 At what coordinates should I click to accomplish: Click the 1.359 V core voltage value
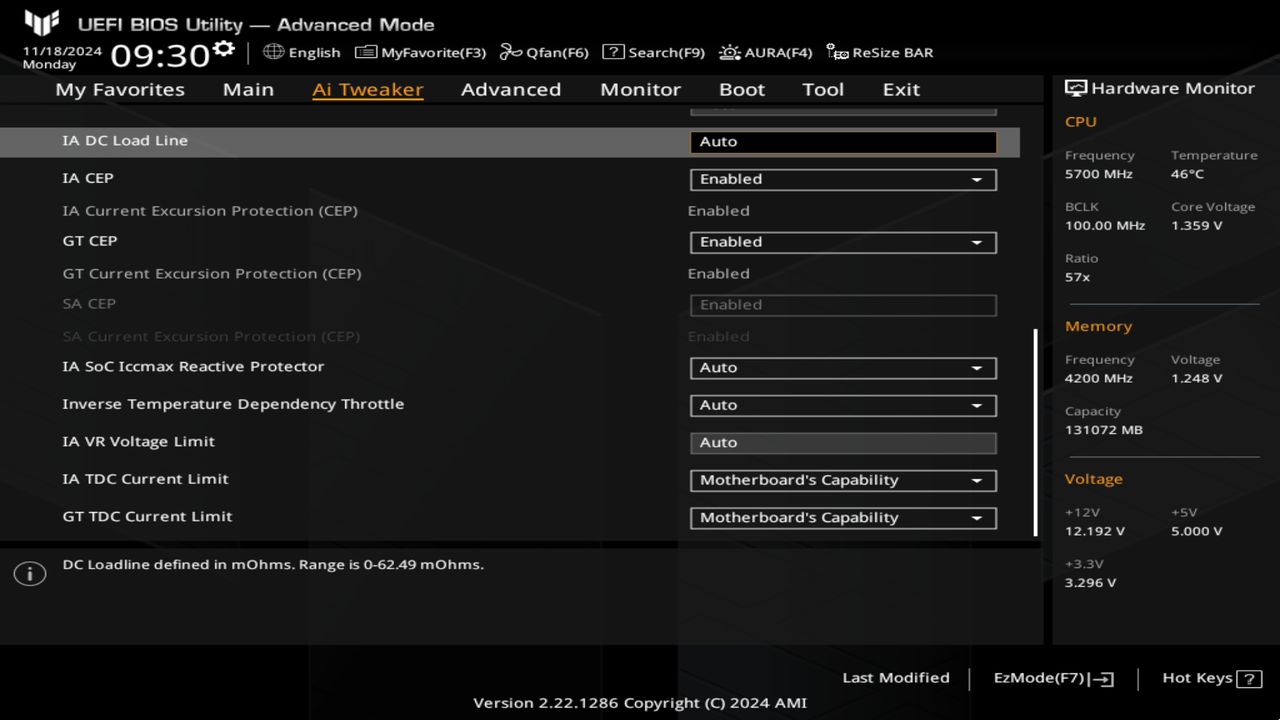[1196, 226]
